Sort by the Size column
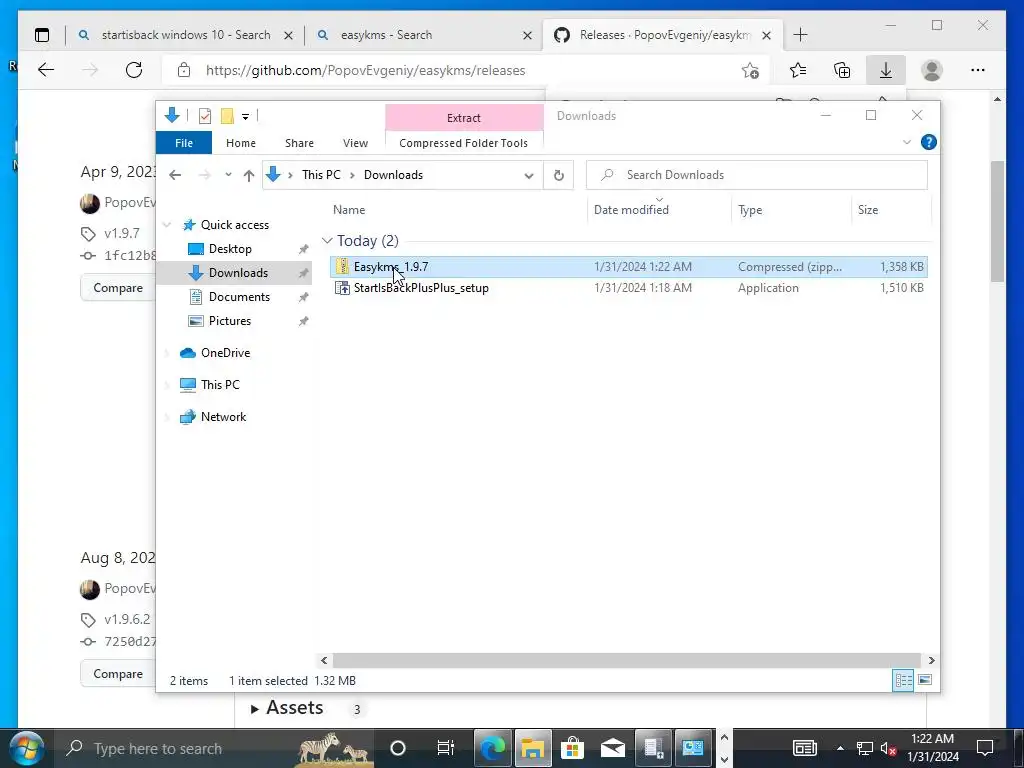The width and height of the screenshot is (1024, 768). pyautogui.click(x=868, y=210)
